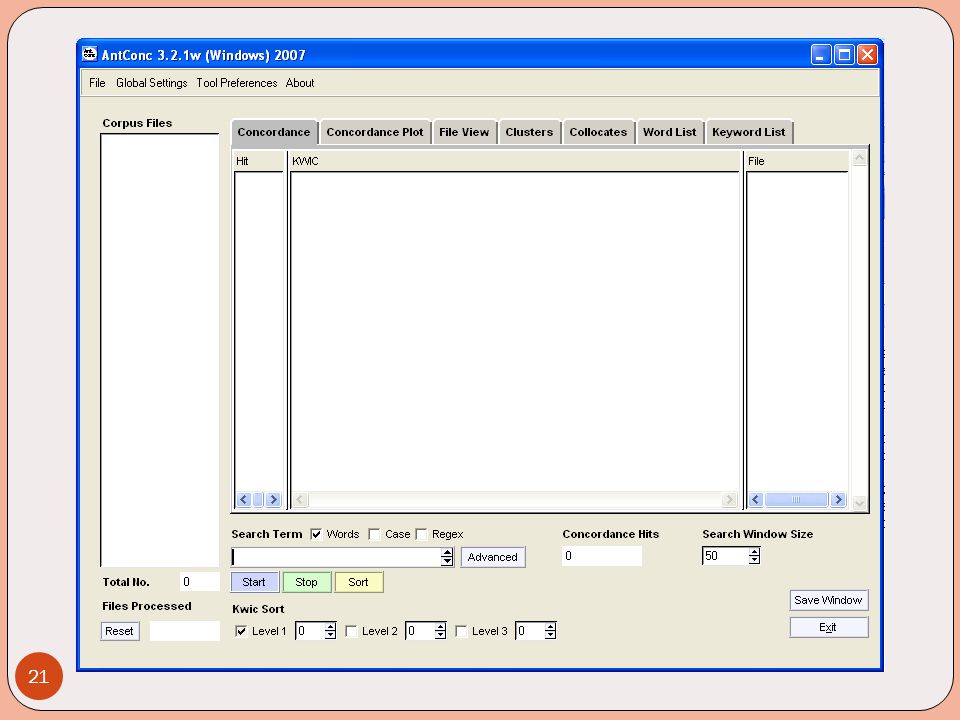960x720 pixels.
Task: Open the File menu
Action: [x=97, y=83]
